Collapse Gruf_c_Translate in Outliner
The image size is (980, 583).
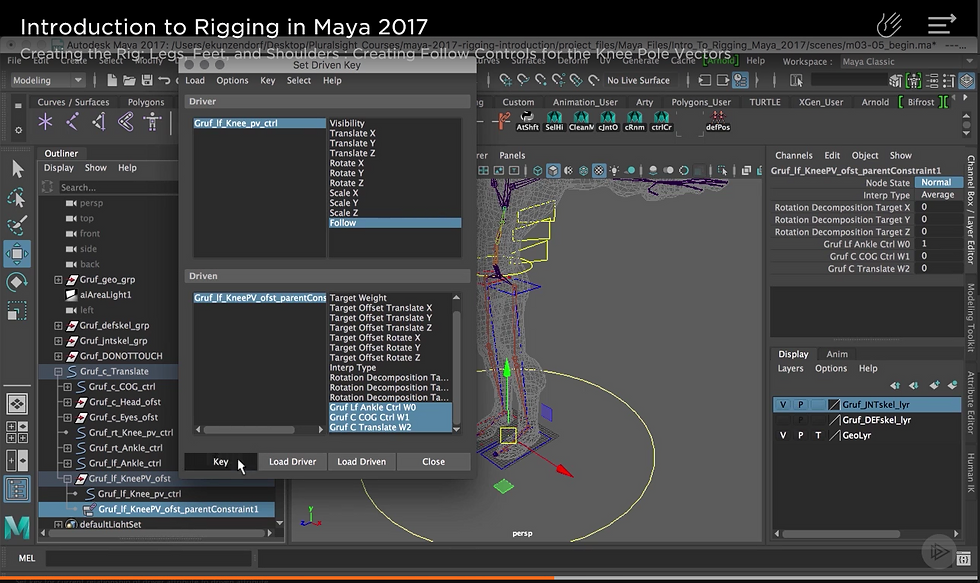click(58, 371)
